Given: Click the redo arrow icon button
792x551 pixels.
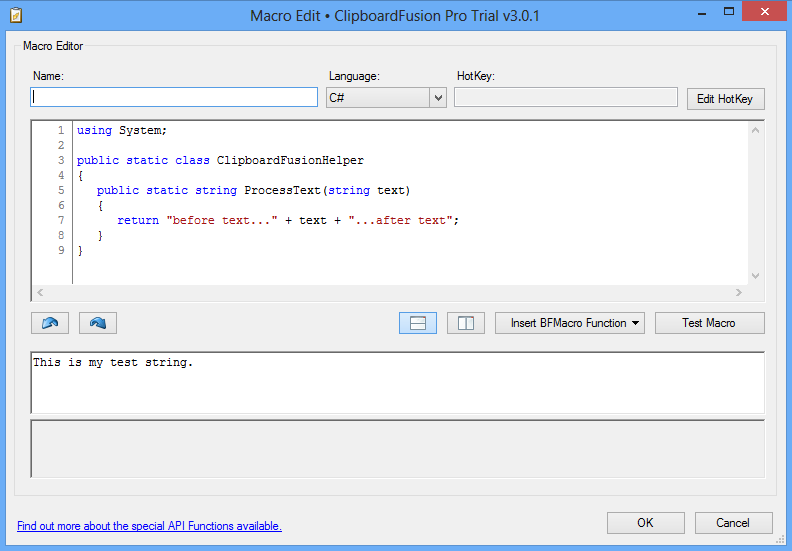Looking at the screenshot, I should (x=97, y=323).
